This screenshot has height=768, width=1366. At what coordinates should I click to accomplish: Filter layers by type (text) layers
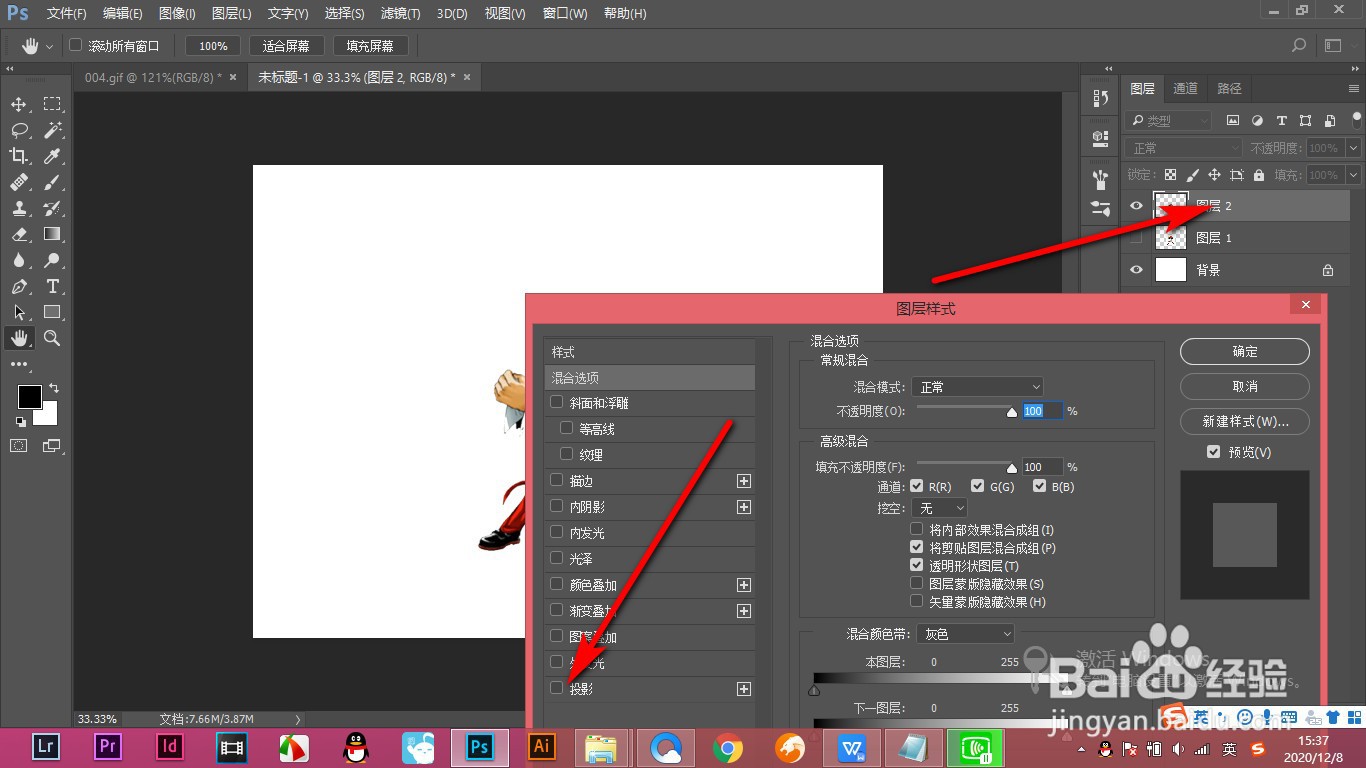click(1281, 120)
